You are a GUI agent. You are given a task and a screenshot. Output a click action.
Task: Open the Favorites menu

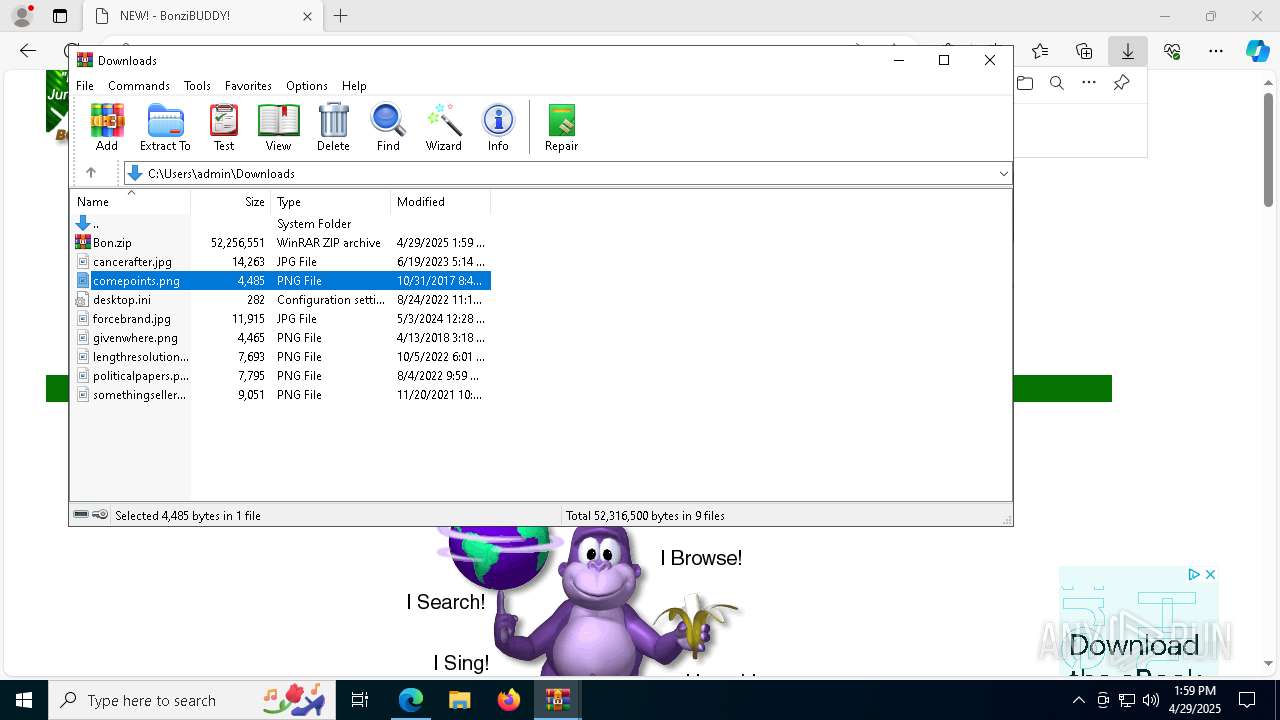[x=248, y=86]
